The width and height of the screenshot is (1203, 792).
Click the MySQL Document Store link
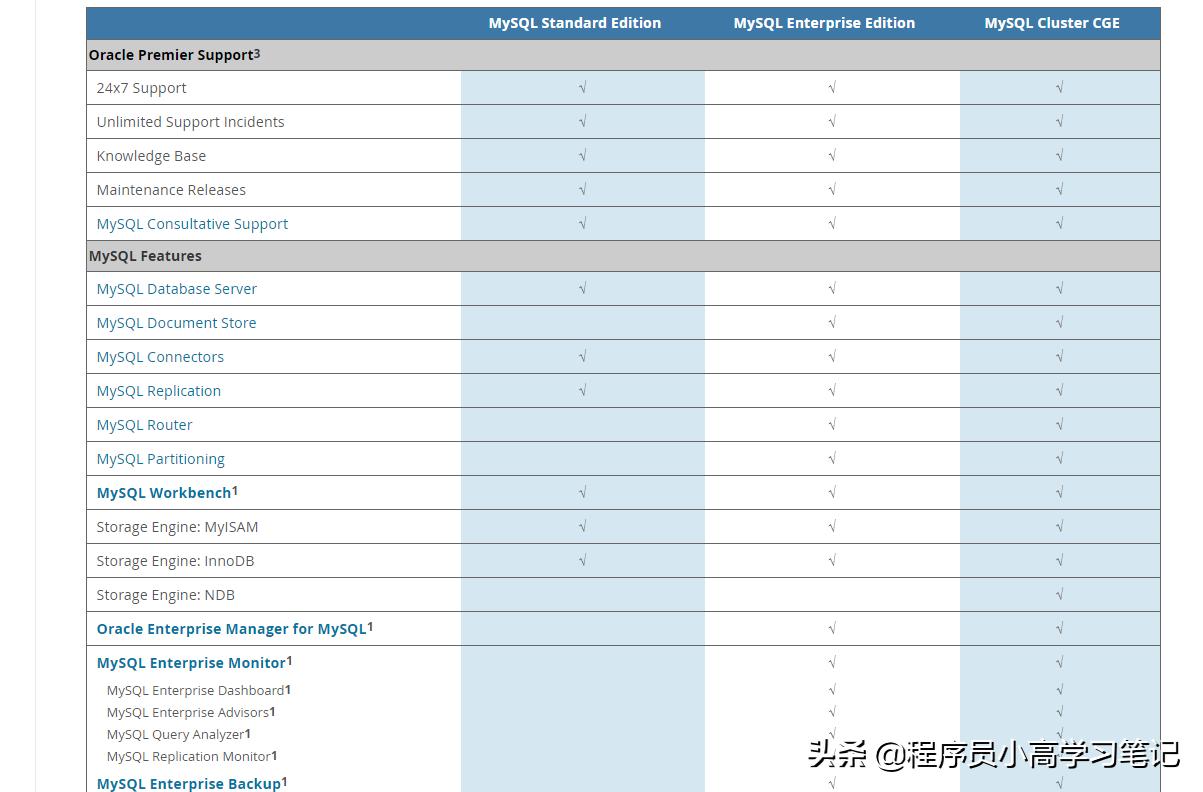click(x=176, y=323)
